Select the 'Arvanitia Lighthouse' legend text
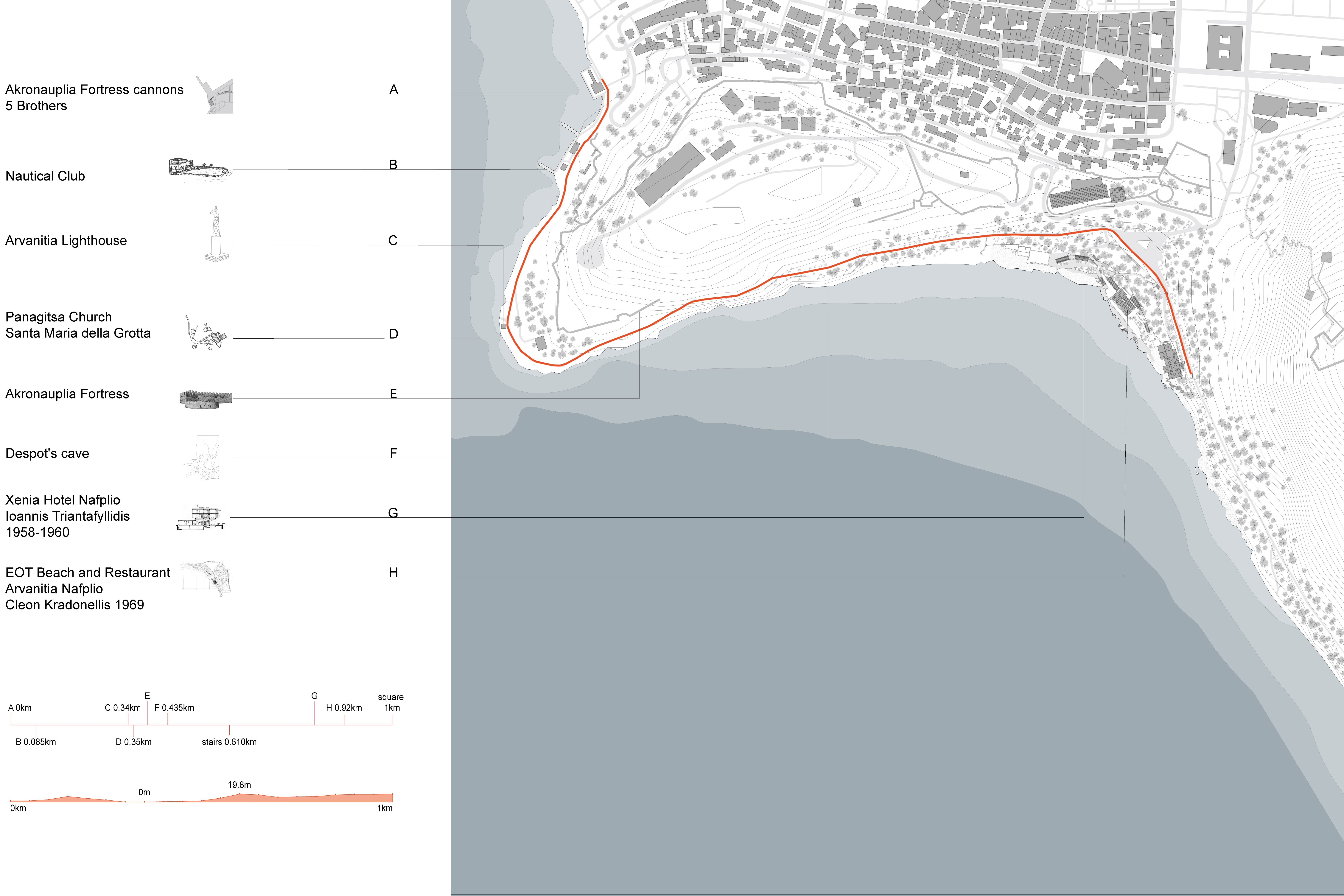The height and width of the screenshot is (896, 1344). coord(66,241)
